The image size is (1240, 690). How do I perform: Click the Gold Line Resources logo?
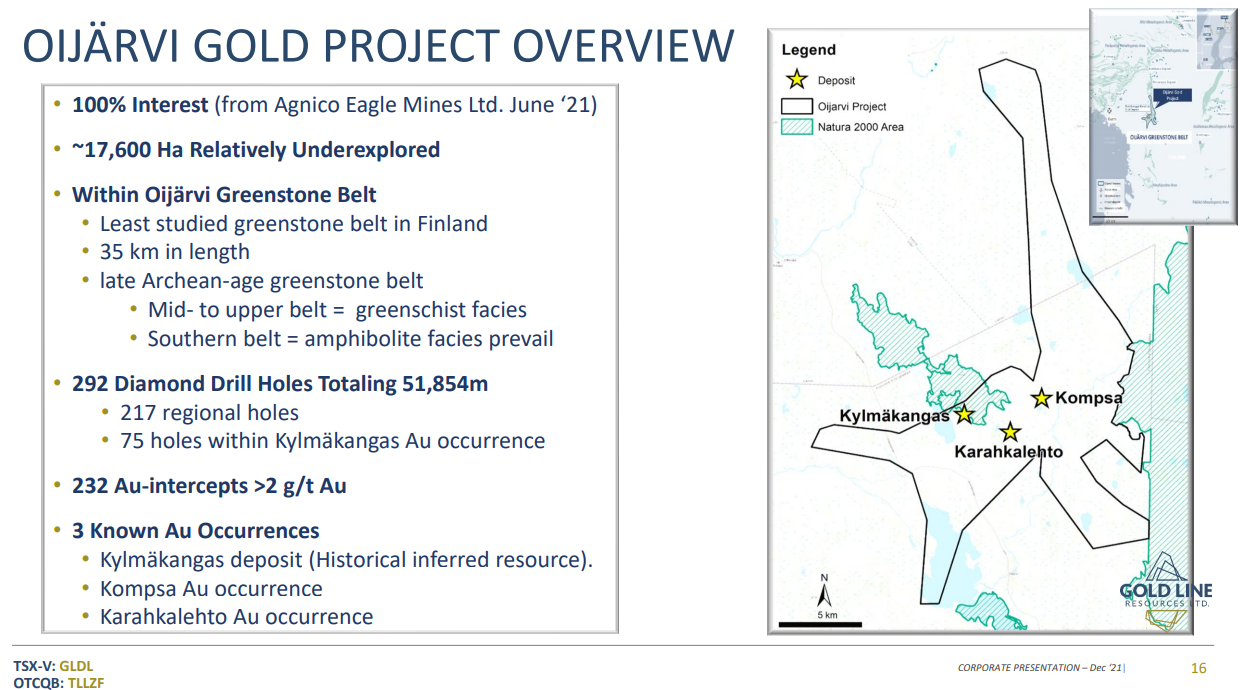click(x=1166, y=591)
